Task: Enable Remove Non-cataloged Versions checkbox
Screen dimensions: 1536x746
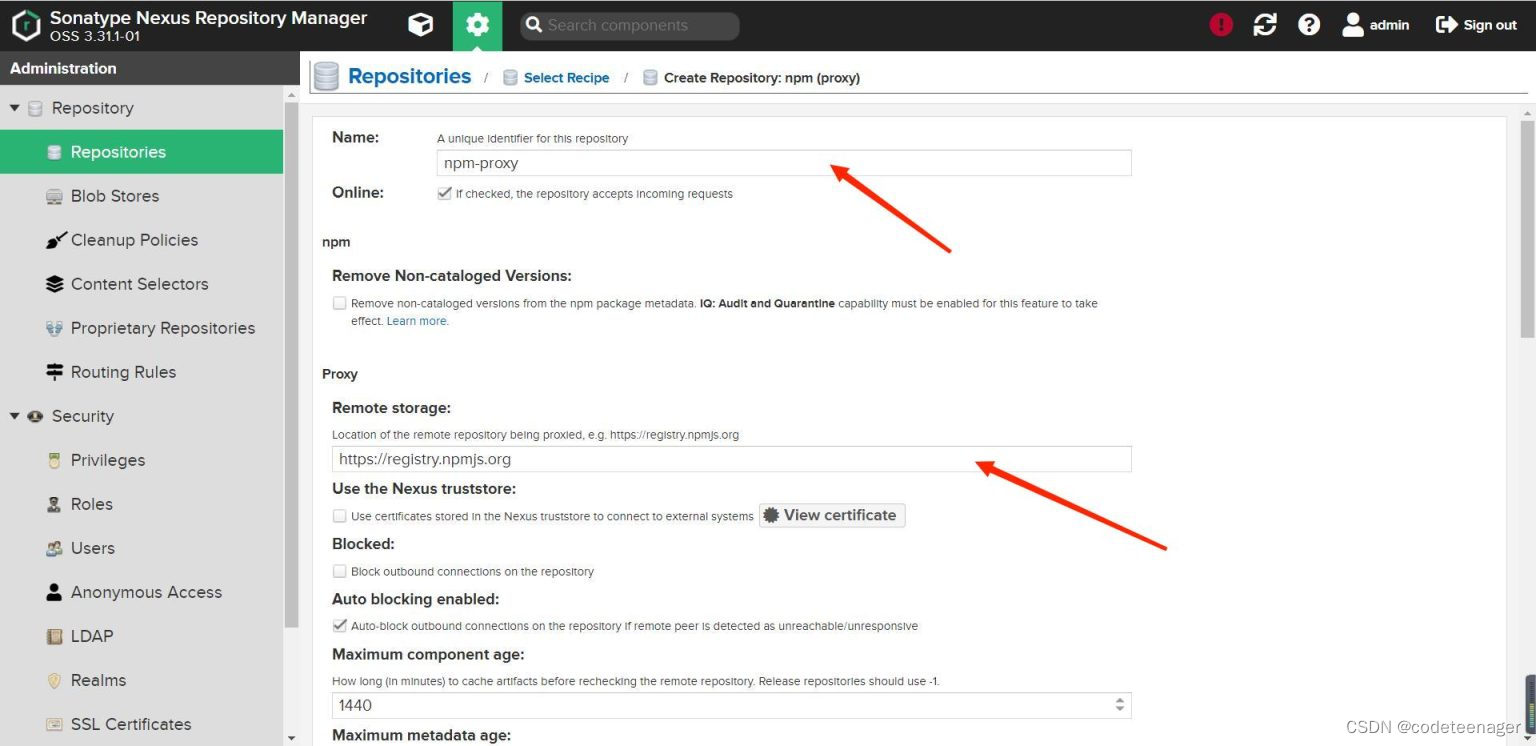Action: click(x=340, y=303)
